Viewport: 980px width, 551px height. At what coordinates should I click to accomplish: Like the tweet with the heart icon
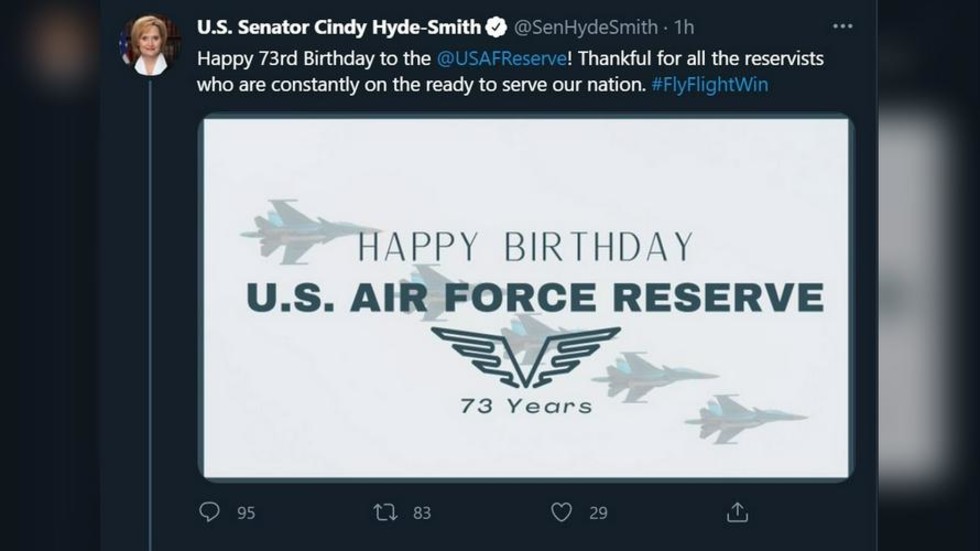562,512
